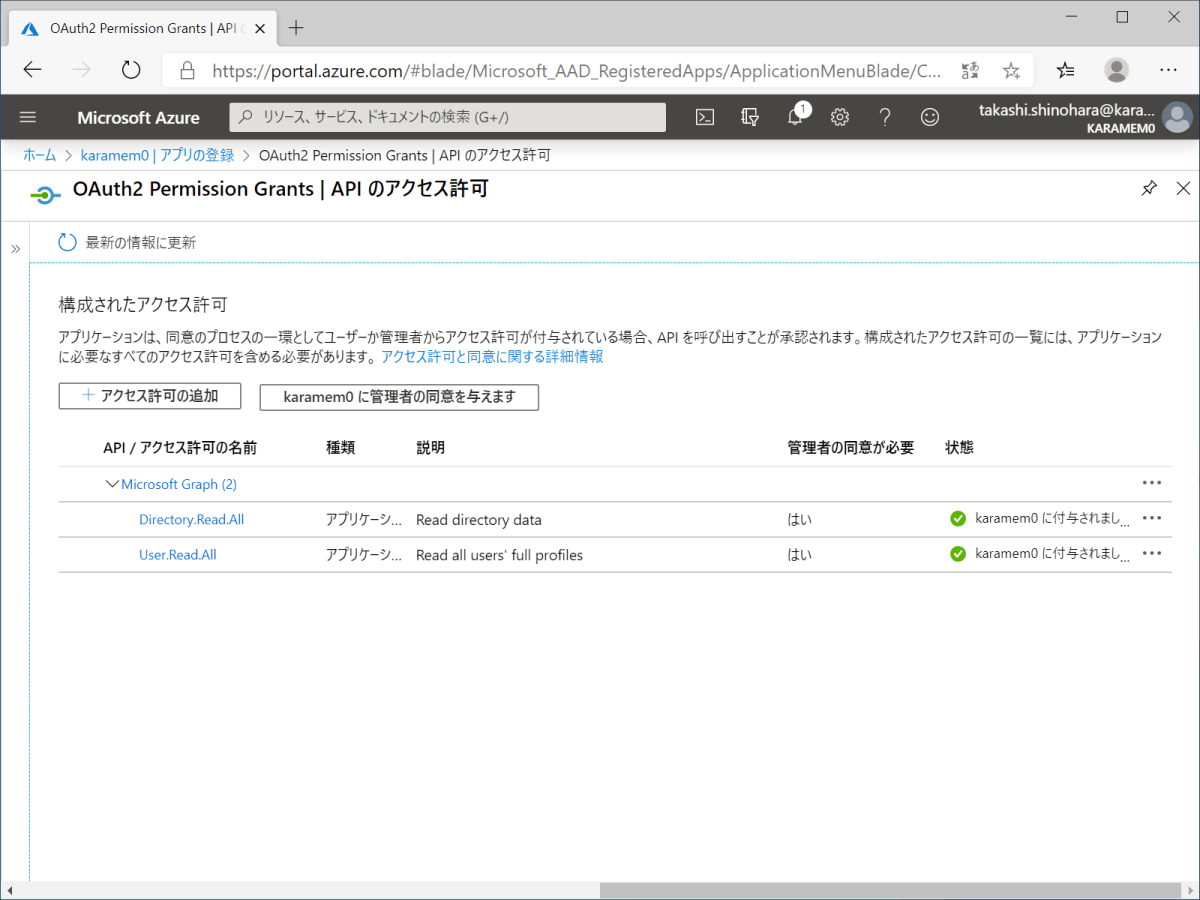Click the 状態 column header
Screen dimensions: 1200x900
click(959, 448)
